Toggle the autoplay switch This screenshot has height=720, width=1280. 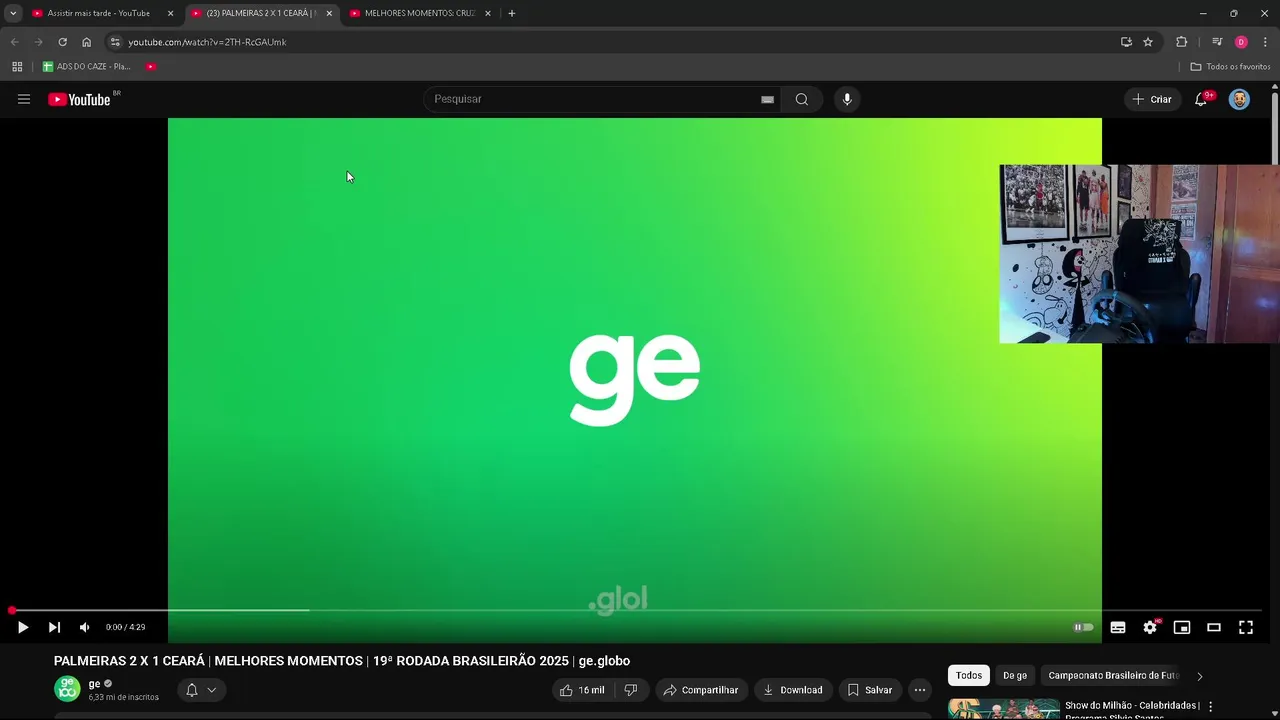coord(1084,627)
